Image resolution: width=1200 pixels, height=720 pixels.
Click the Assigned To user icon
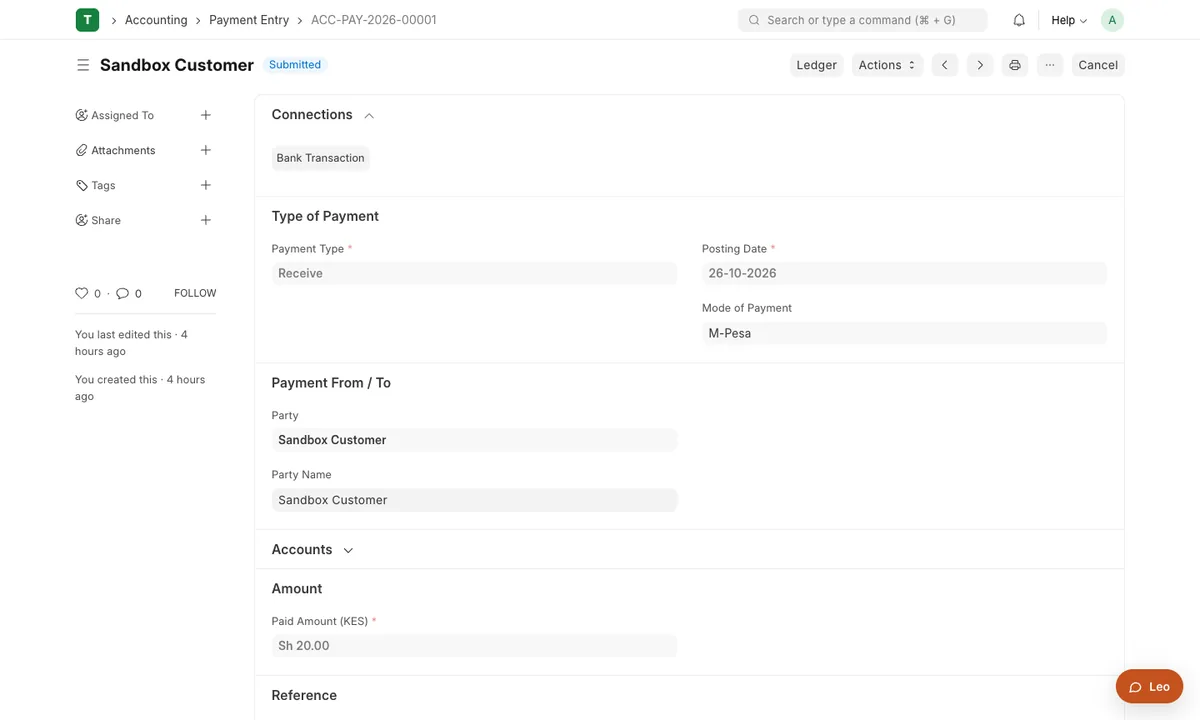coord(82,115)
